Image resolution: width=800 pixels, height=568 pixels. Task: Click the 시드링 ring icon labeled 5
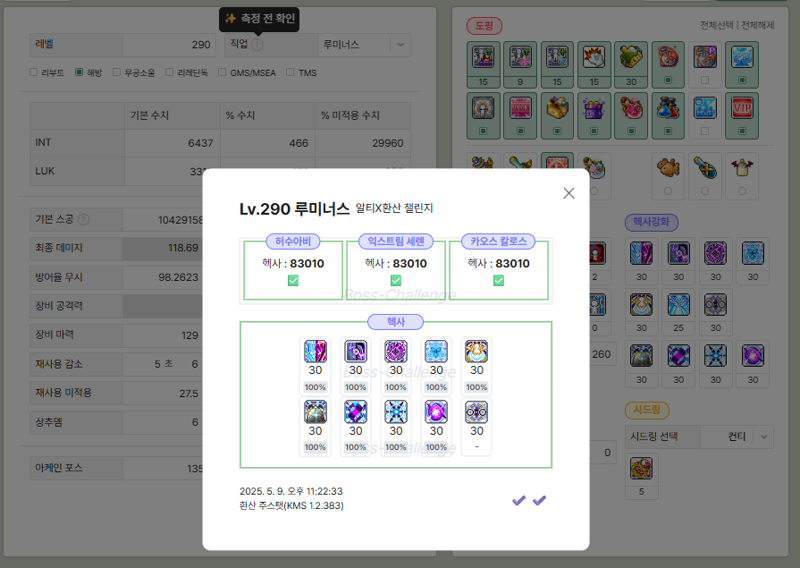coord(641,468)
